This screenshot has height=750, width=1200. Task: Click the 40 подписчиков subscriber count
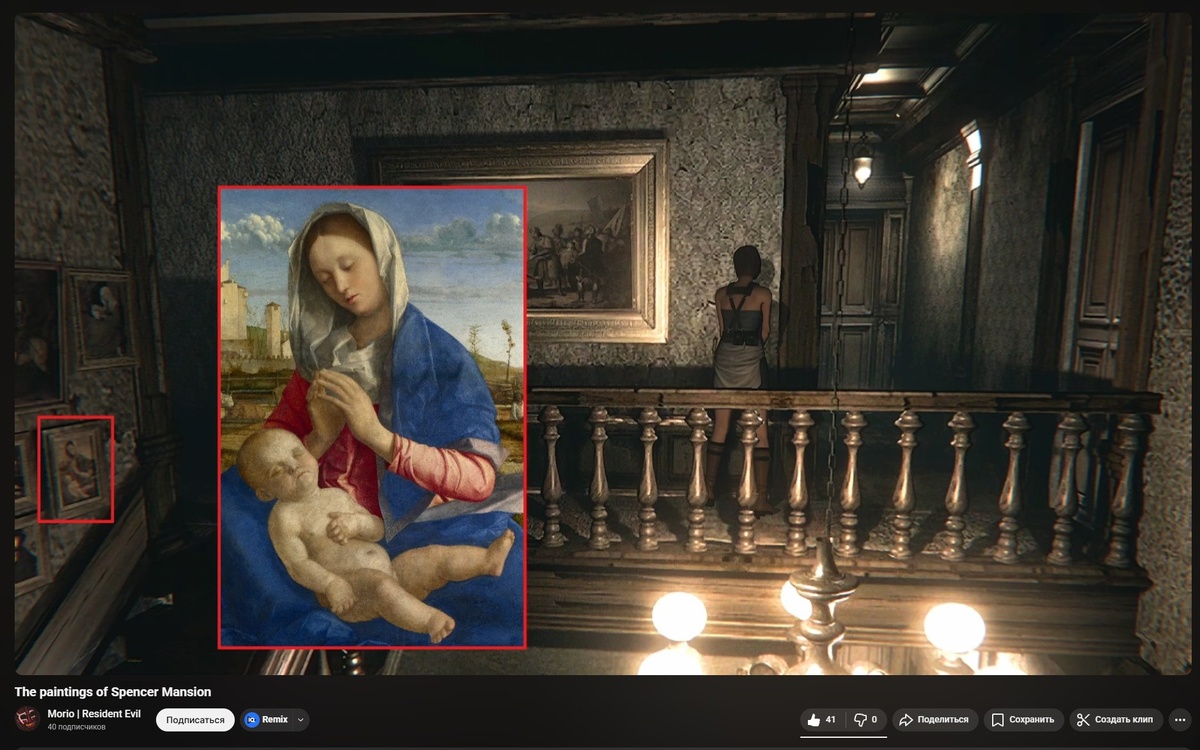[76, 727]
